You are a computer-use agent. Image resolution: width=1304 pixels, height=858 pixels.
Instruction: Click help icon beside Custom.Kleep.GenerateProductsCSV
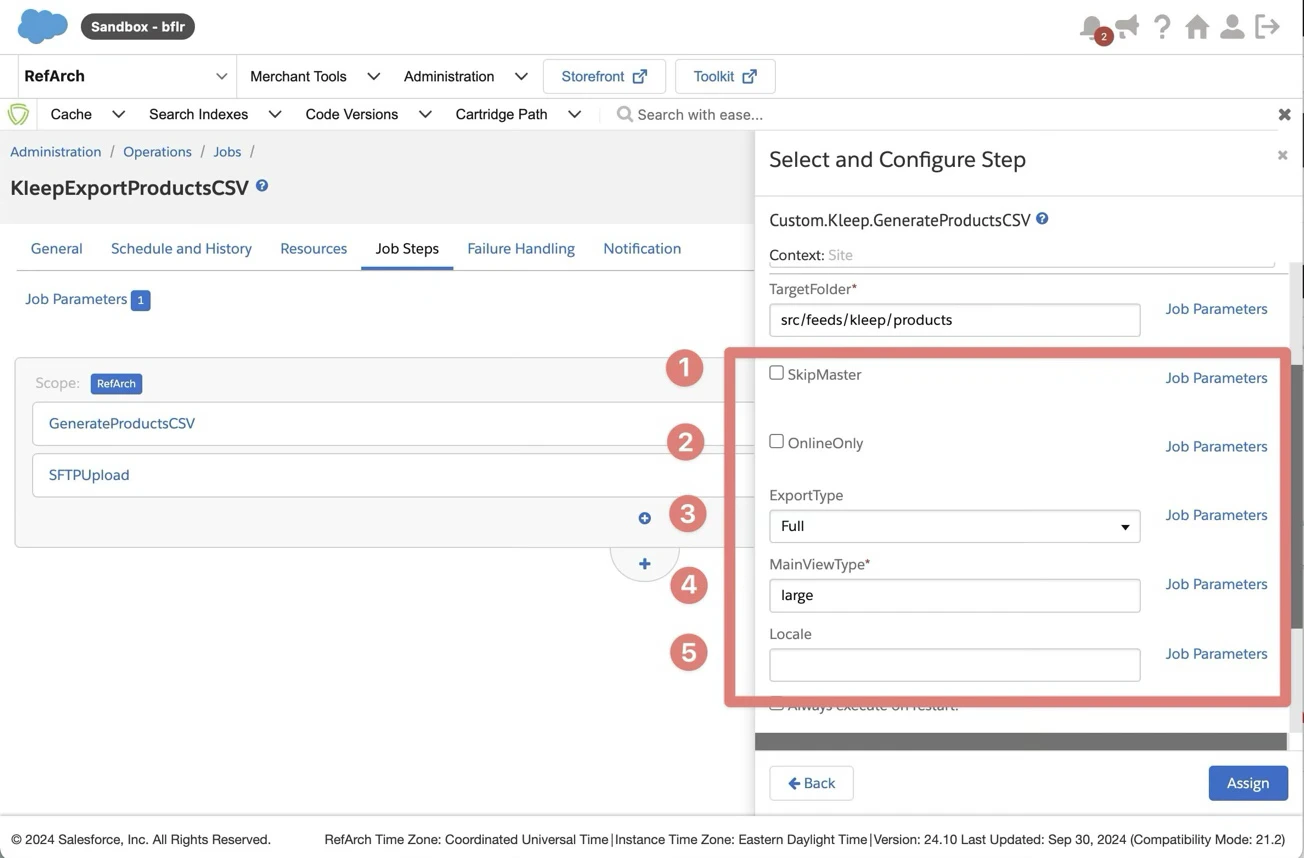coord(1042,218)
